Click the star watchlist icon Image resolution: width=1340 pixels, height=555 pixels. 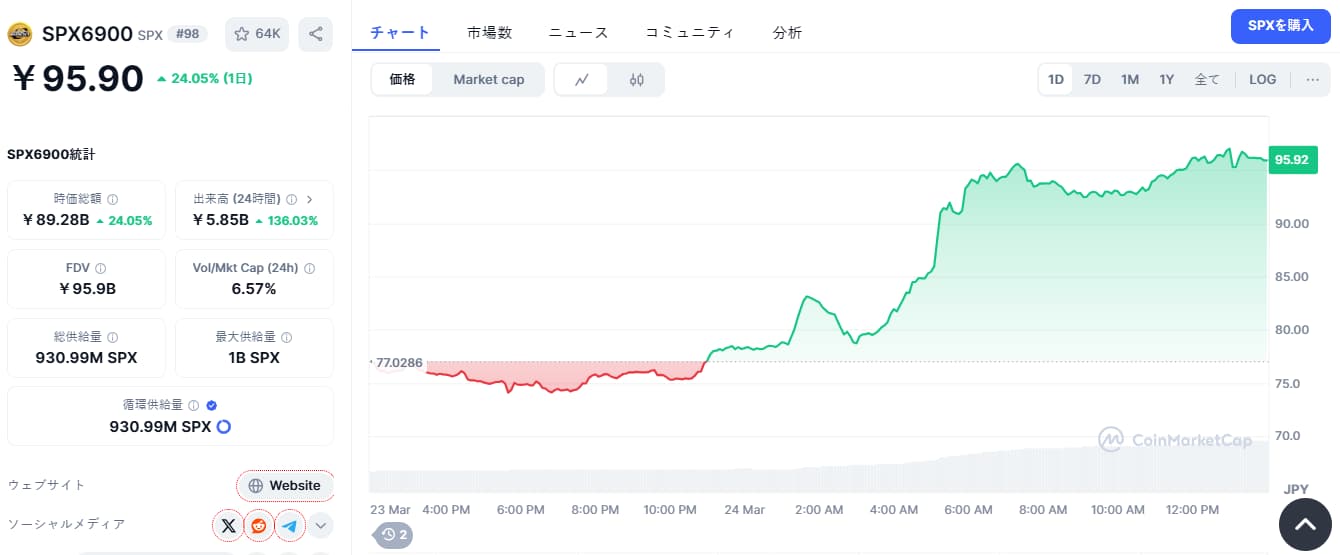241,34
